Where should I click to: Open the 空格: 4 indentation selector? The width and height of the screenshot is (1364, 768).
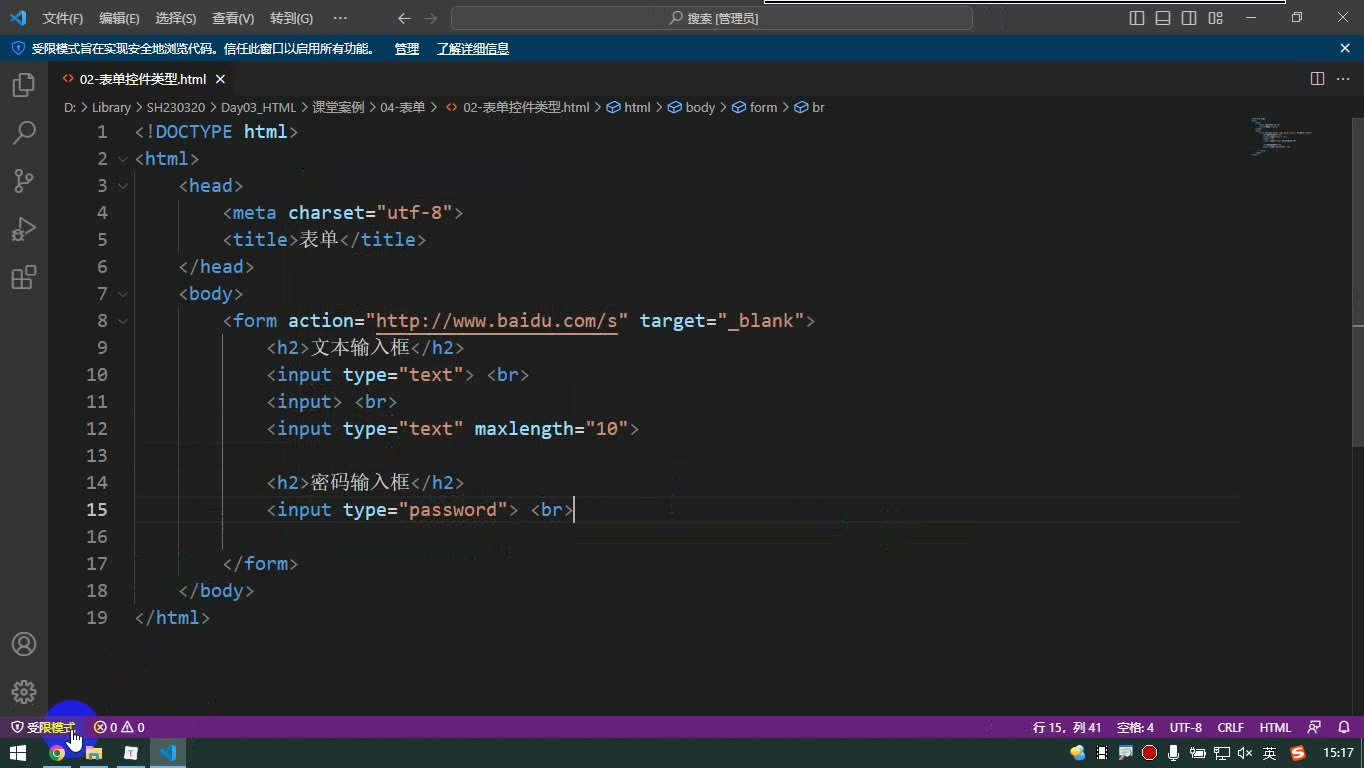[x=1135, y=727]
